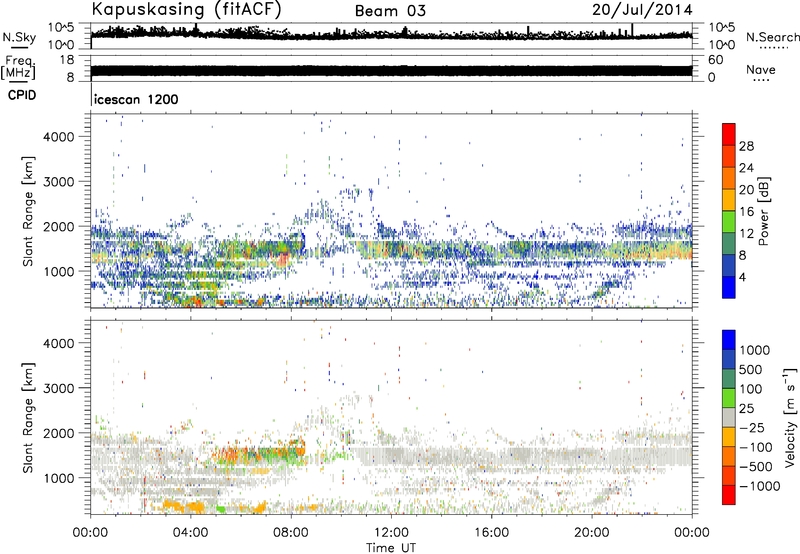Click the 'icescan 1200' text
The image size is (800, 554).
136,99
